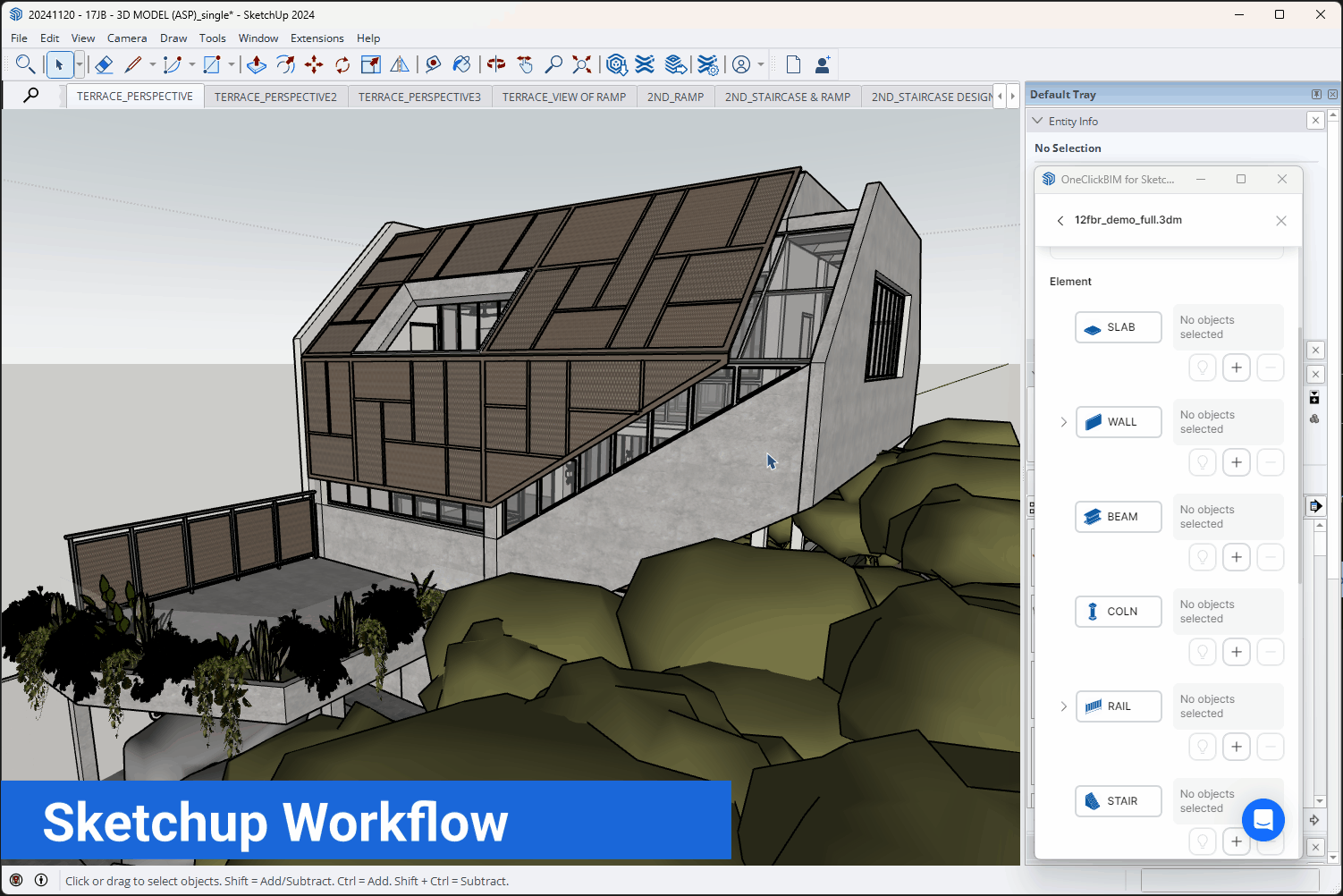Click the measurements input box in status bar
This screenshot has width=1343, height=896.
pos(1229,881)
